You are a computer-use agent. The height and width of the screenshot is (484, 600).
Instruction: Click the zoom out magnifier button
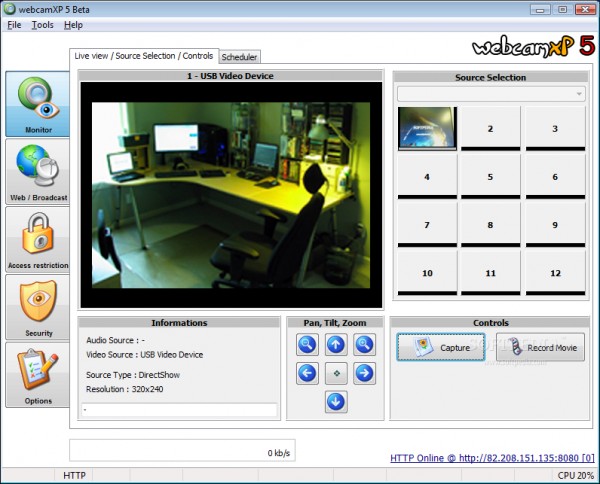point(307,344)
